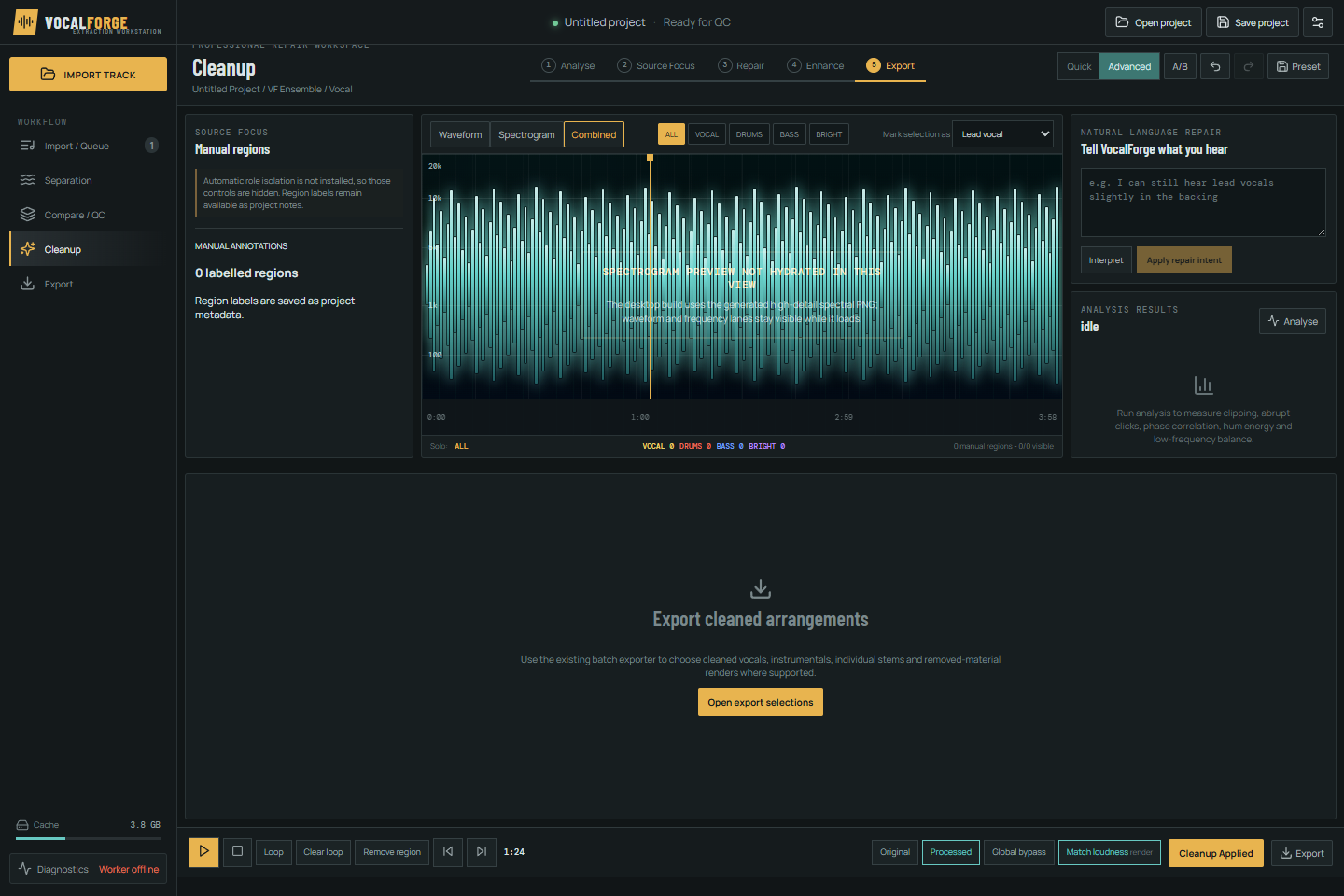Toggle A/B comparison
The height and width of the screenshot is (896, 1344).
coord(1180,66)
